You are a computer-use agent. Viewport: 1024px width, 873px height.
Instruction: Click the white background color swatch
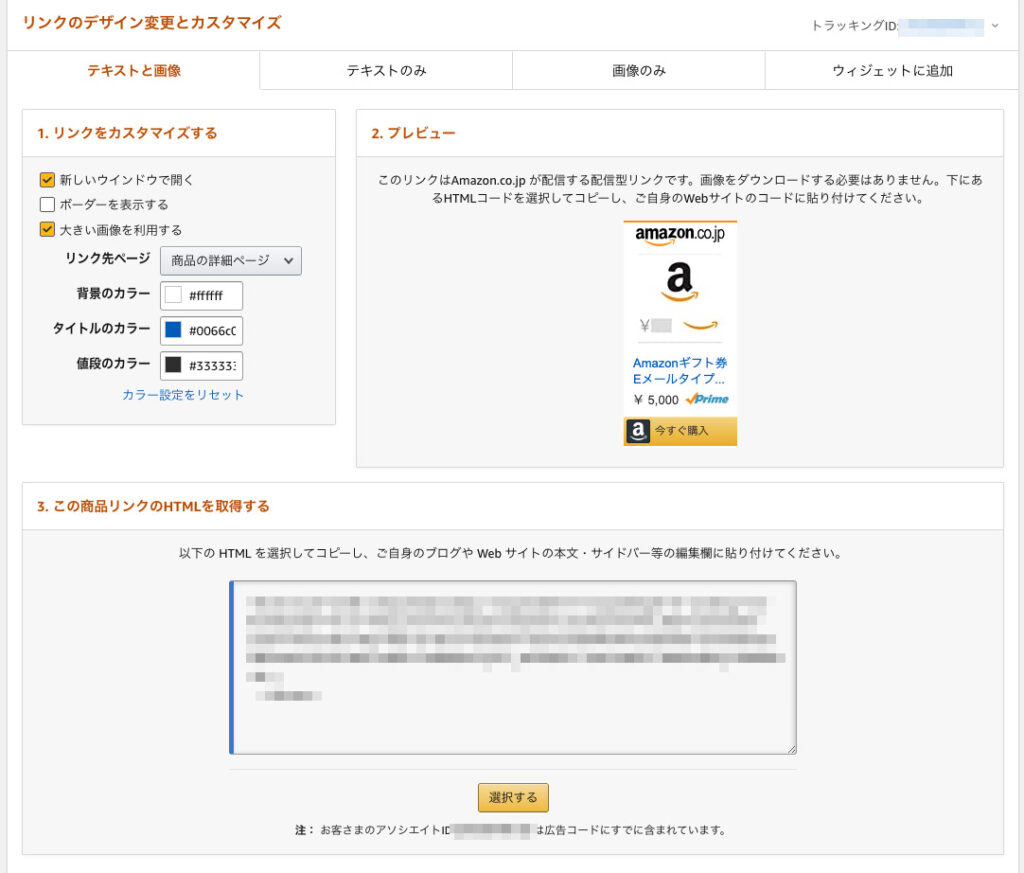[x=173, y=294]
